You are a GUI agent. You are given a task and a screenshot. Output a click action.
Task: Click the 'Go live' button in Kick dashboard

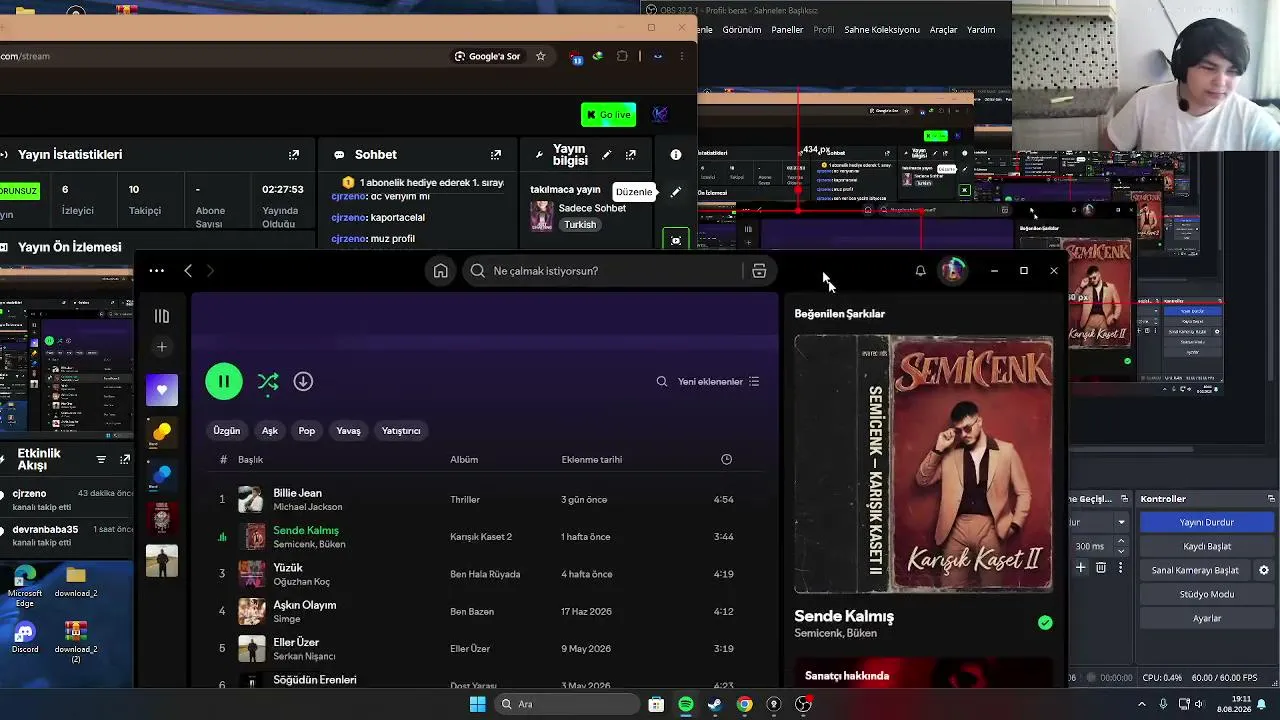click(x=608, y=114)
